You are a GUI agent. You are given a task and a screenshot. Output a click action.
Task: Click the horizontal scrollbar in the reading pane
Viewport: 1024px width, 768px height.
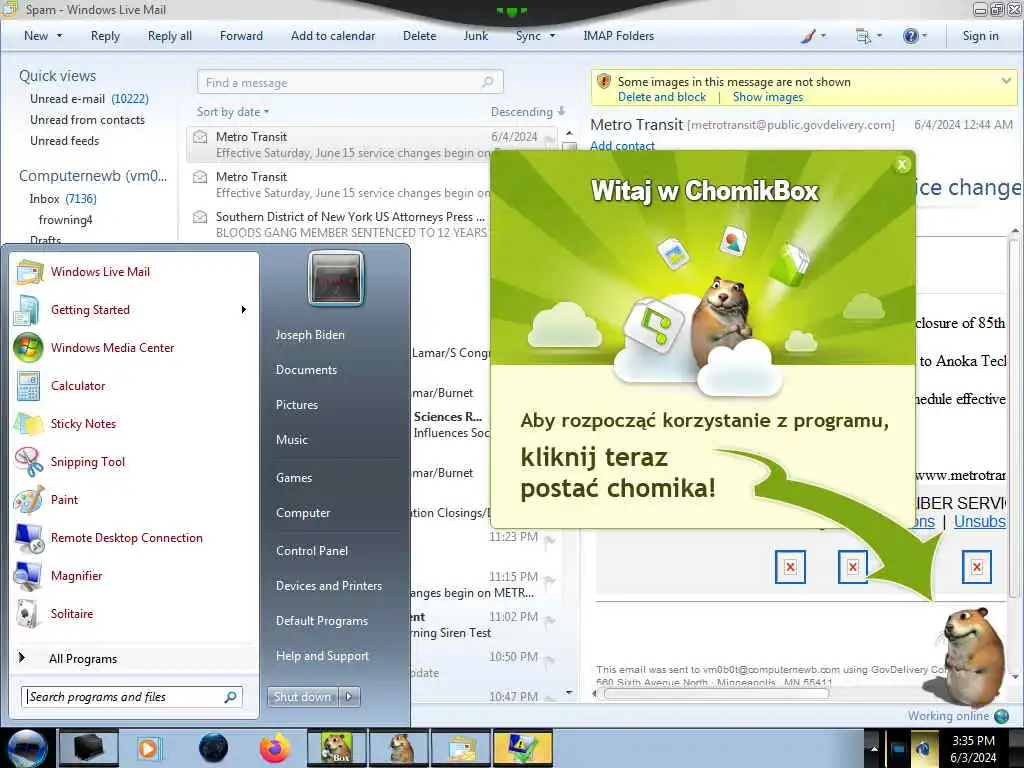coord(716,694)
